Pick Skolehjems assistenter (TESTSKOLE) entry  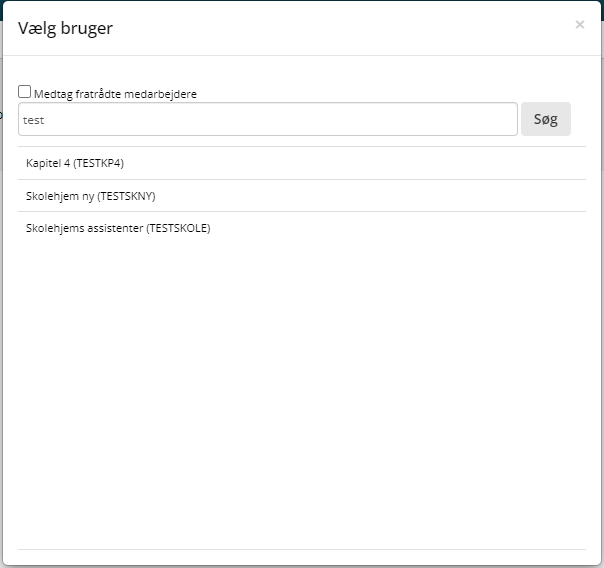[x=118, y=228]
